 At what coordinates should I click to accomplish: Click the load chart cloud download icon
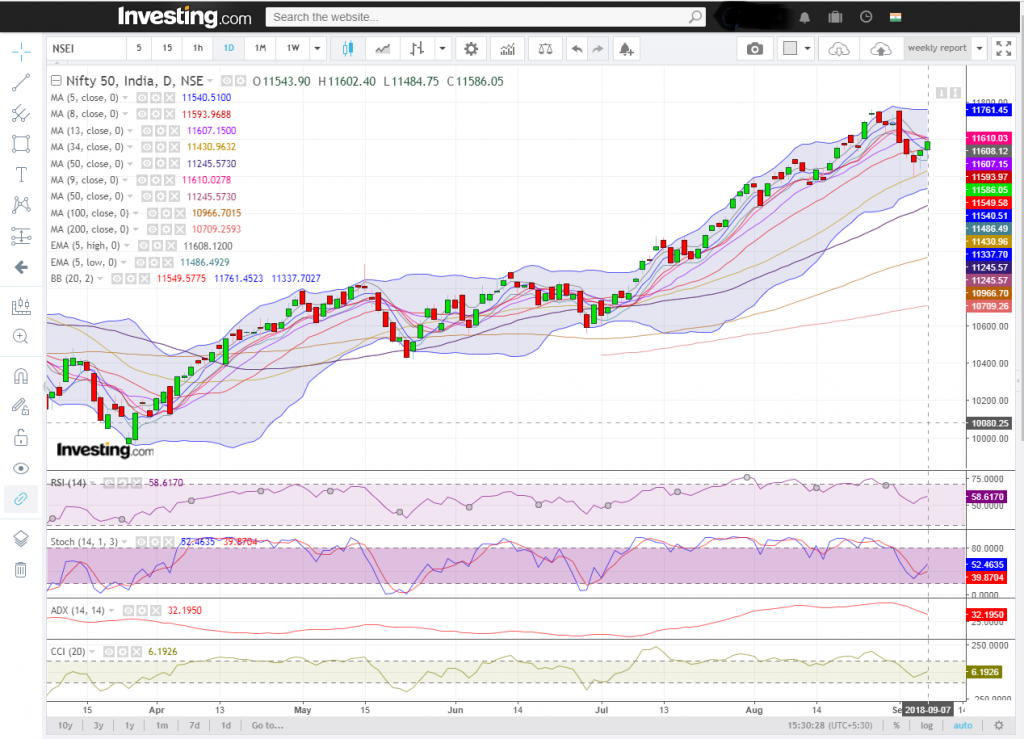(x=839, y=48)
